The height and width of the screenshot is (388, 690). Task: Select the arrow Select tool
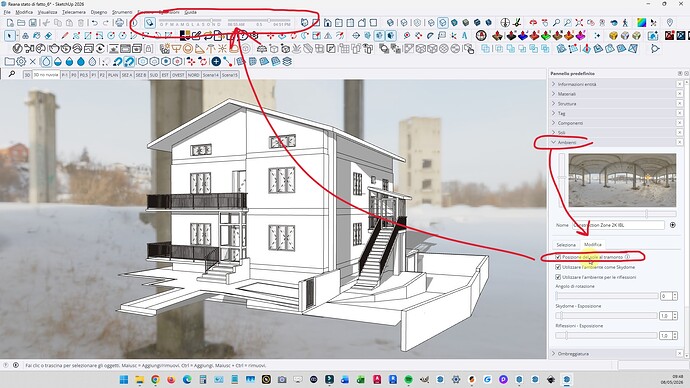[x=10, y=36]
